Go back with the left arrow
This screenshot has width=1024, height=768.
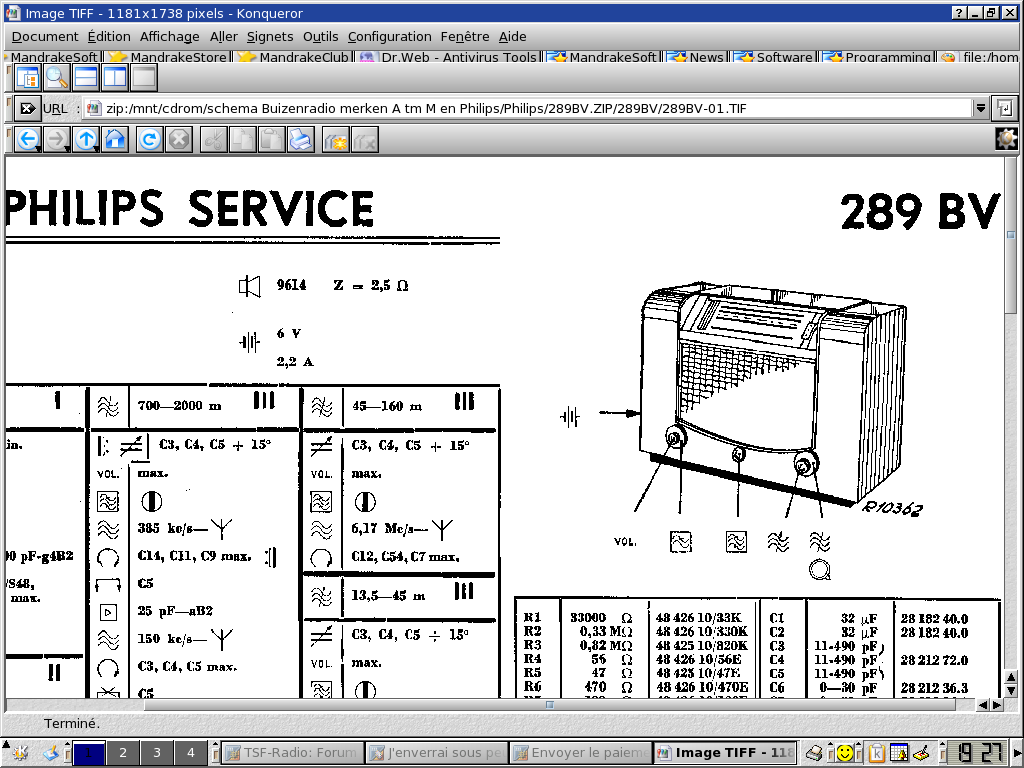(27, 139)
